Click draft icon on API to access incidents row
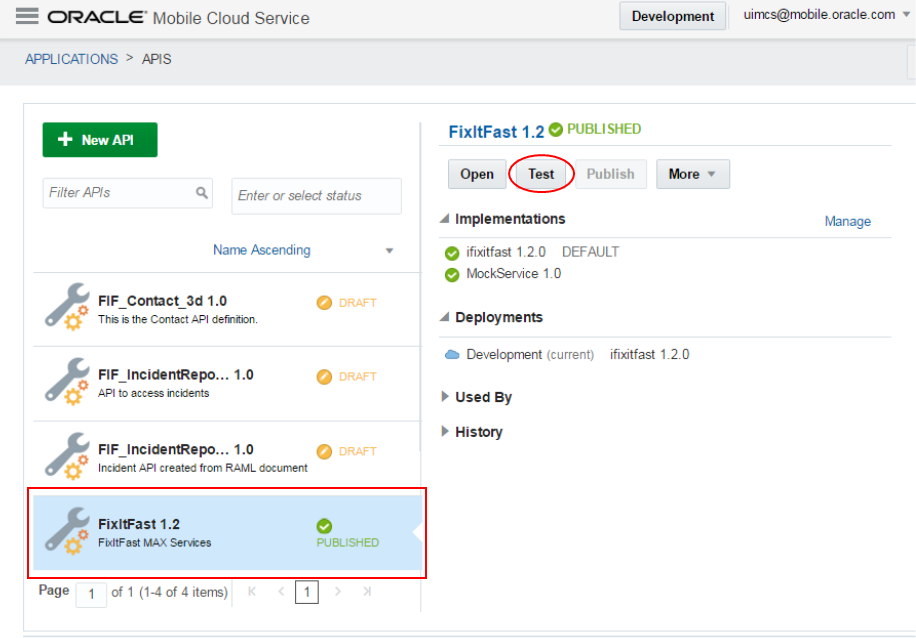This screenshot has height=638, width=916. click(324, 377)
